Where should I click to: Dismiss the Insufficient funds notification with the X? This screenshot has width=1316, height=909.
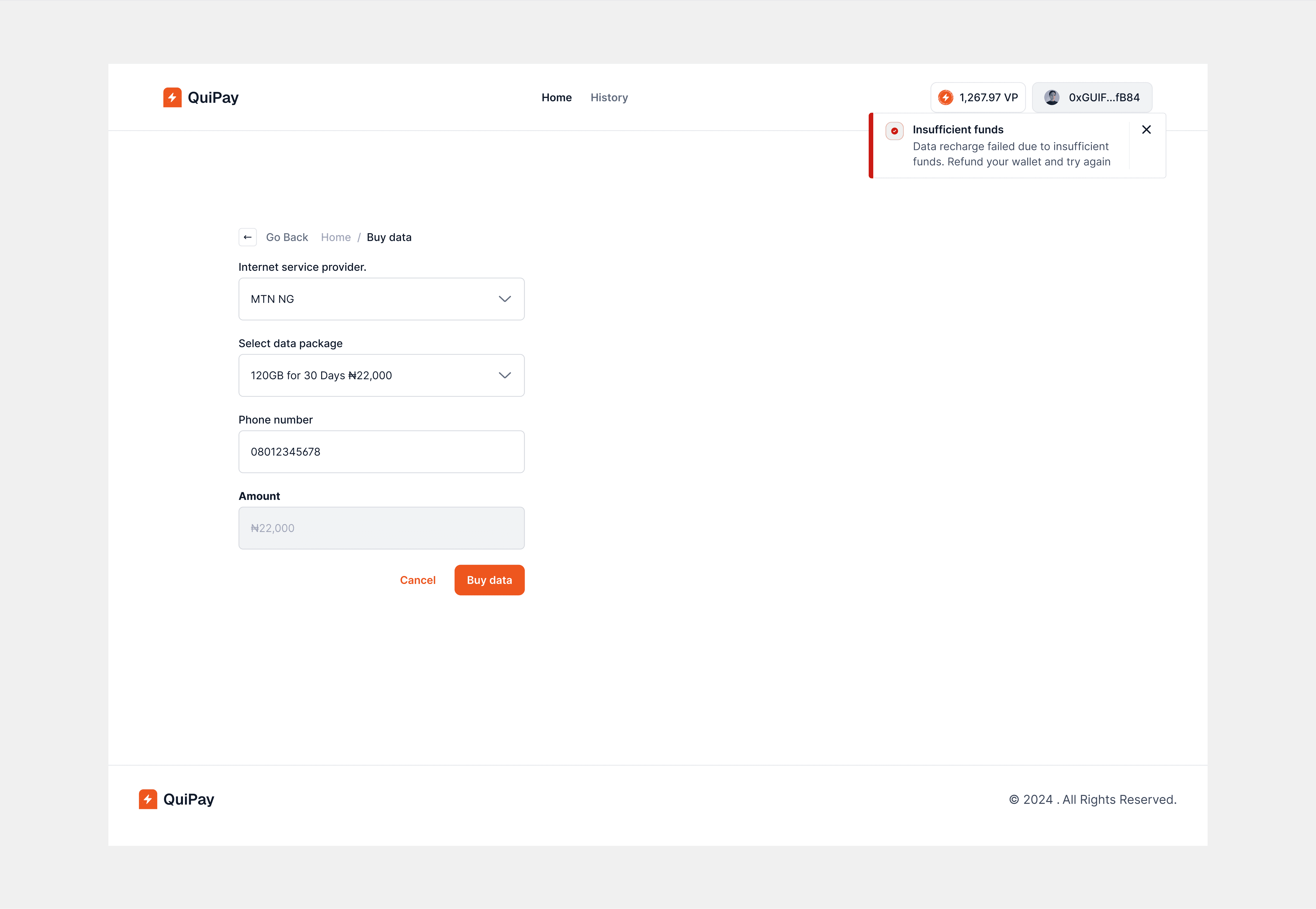click(x=1146, y=129)
